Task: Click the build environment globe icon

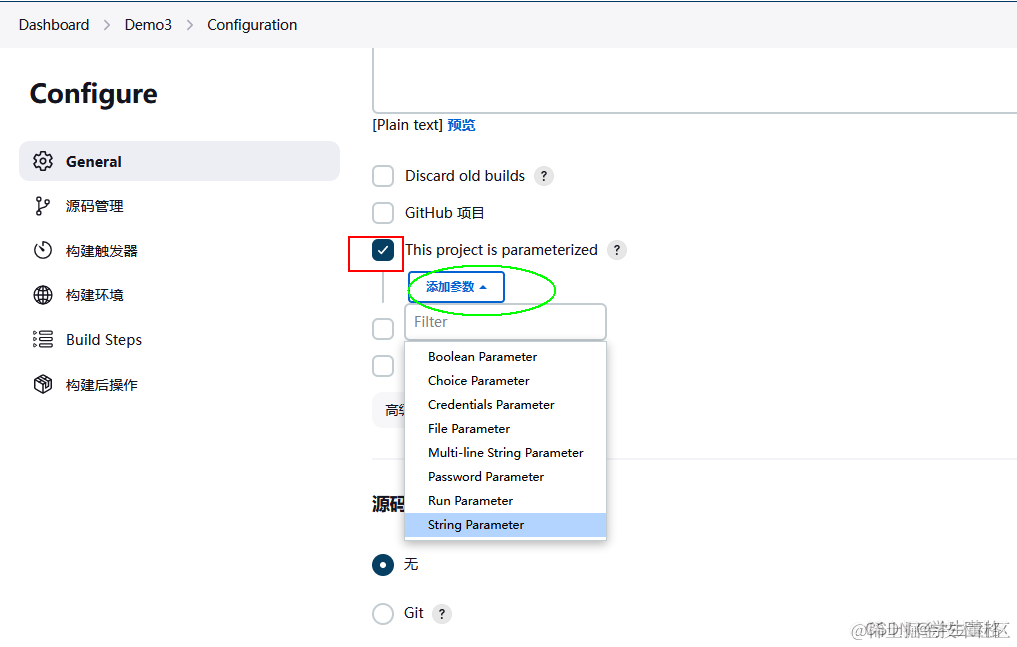Action: coord(43,295)
